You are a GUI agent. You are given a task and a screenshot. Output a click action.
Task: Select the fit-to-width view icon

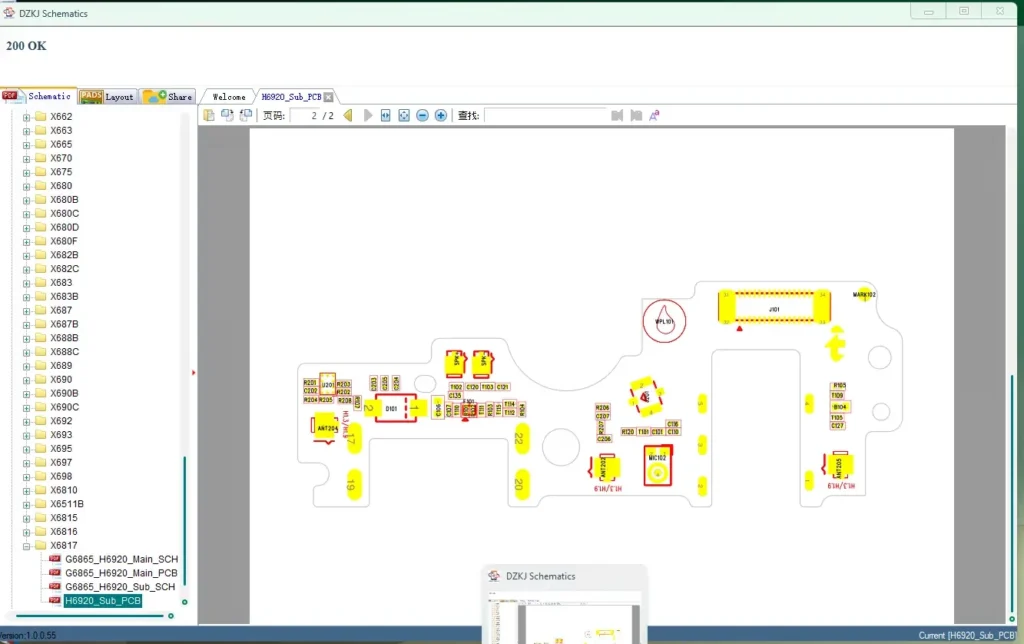(388, 115)
